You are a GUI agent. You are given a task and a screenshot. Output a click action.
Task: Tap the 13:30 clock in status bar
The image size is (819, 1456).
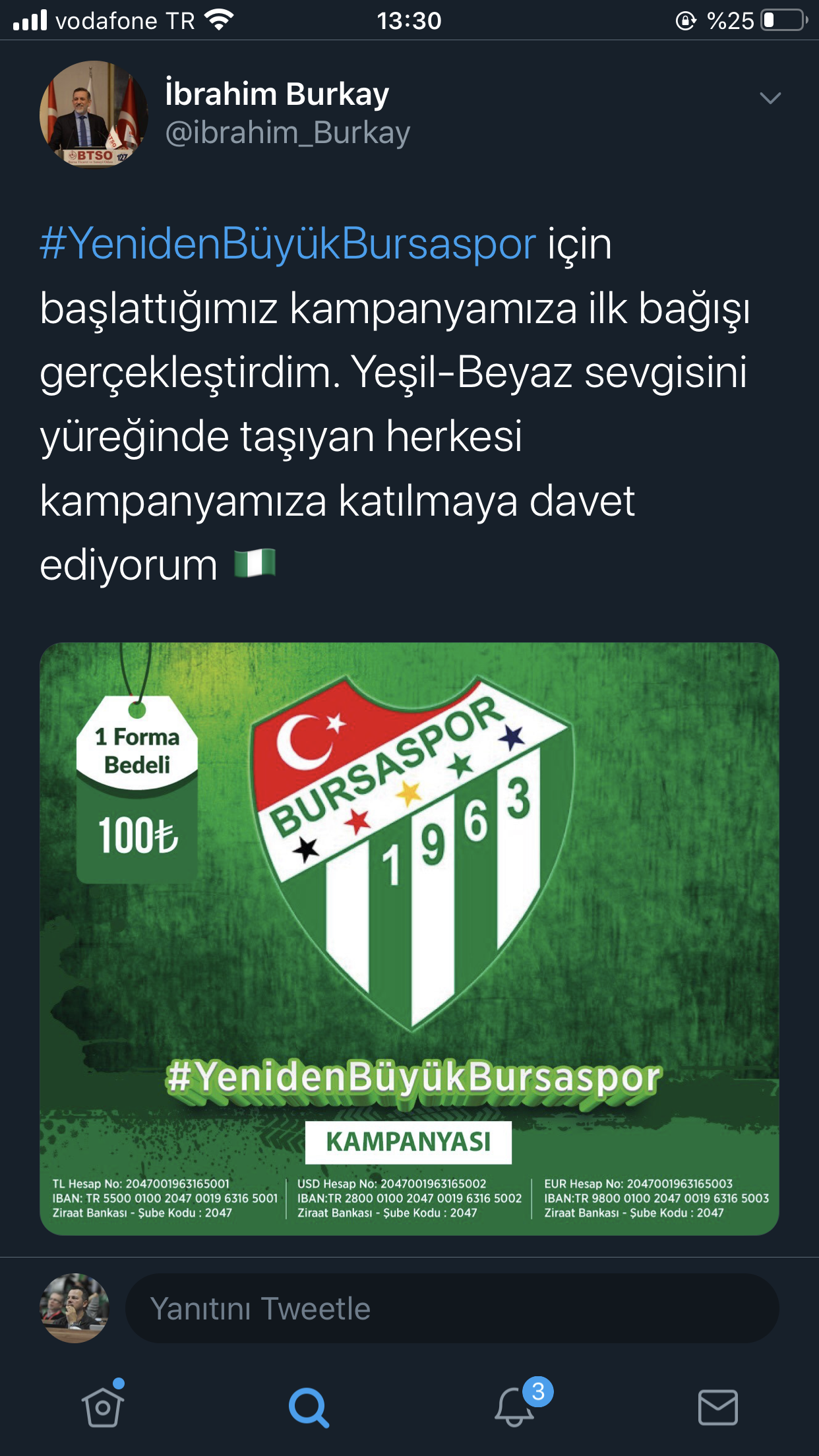point(409,21)
